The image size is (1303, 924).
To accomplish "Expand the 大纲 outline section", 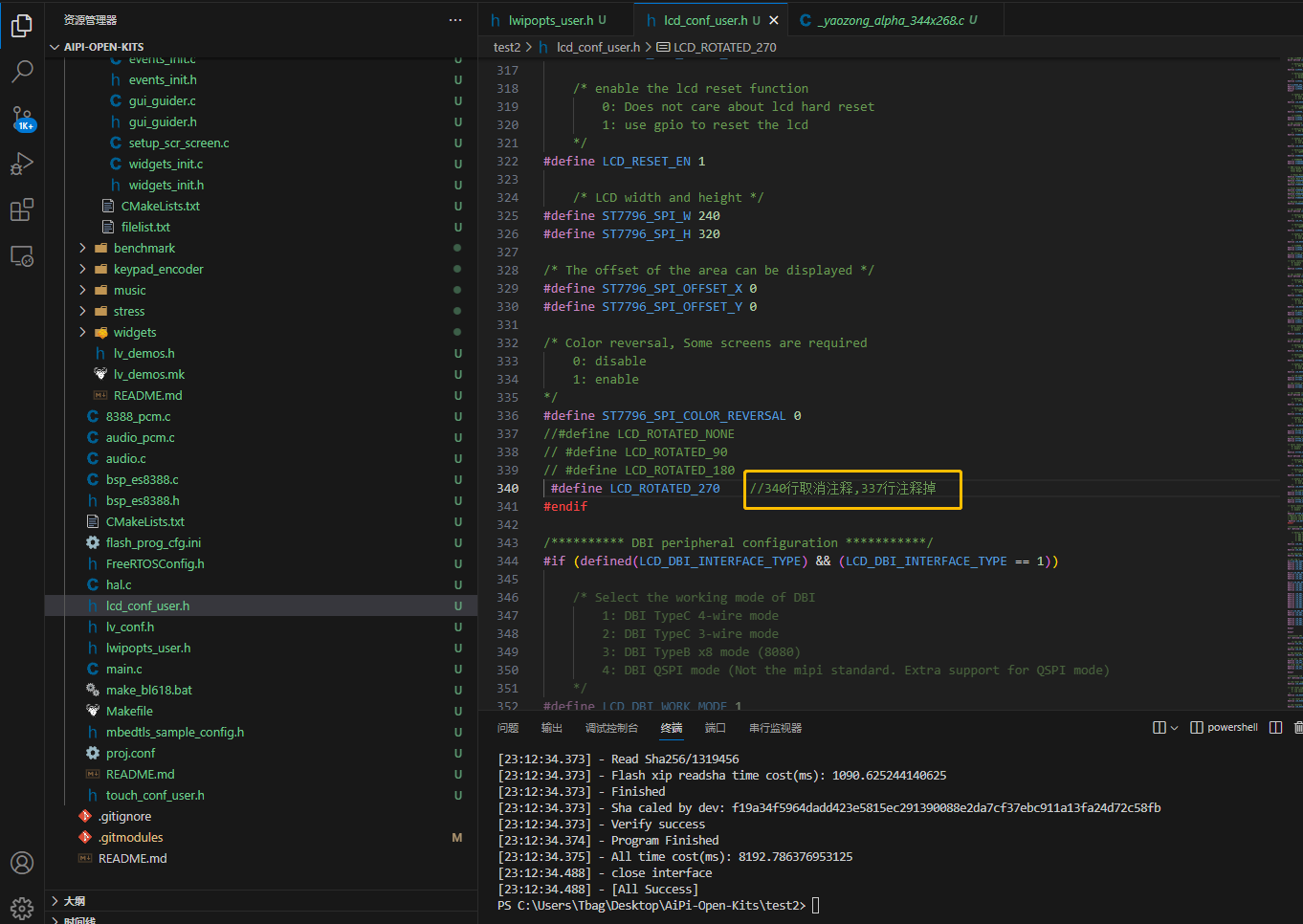I will [55, 901].
